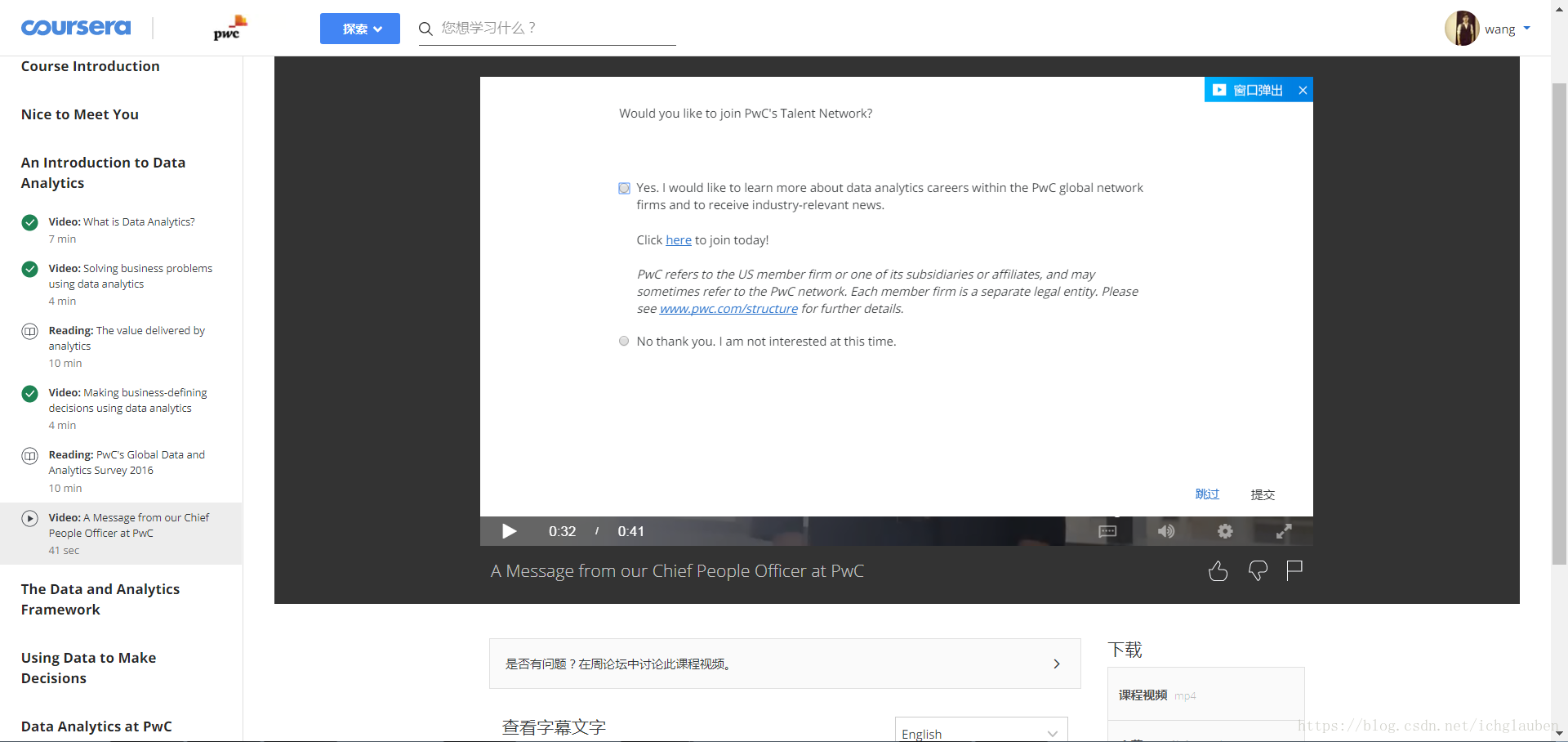Play the video
This screenshot has width=1568, height=742.
click(x=509, y=531)
